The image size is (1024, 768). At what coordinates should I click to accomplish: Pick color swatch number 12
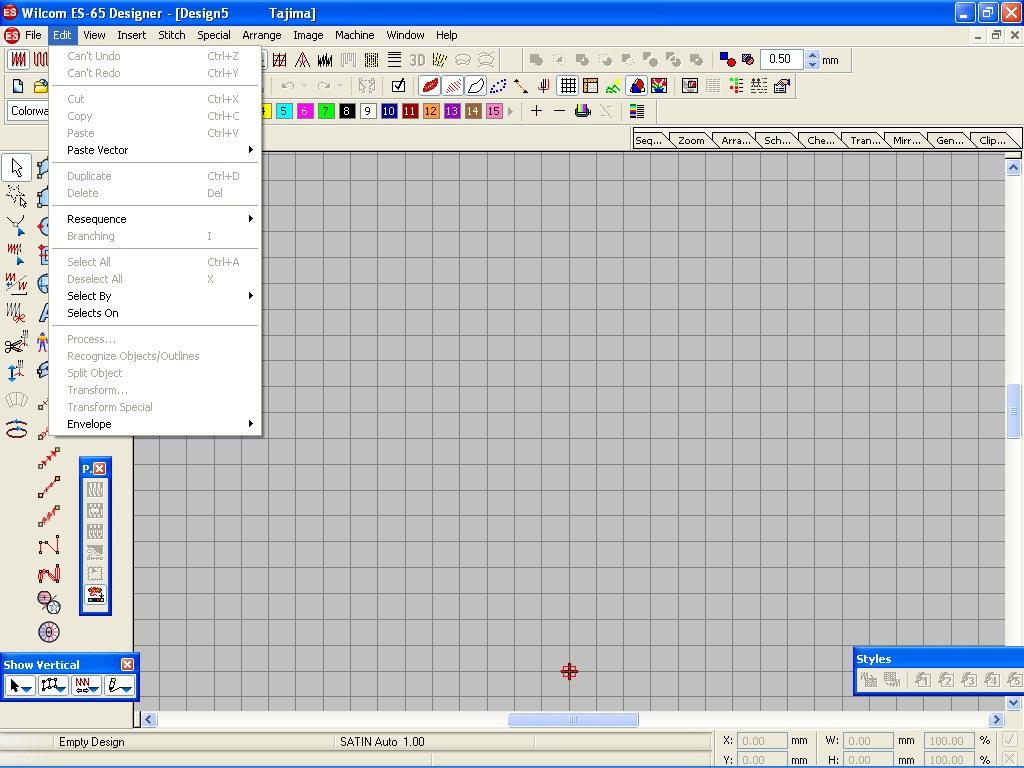tap(430, 111)
